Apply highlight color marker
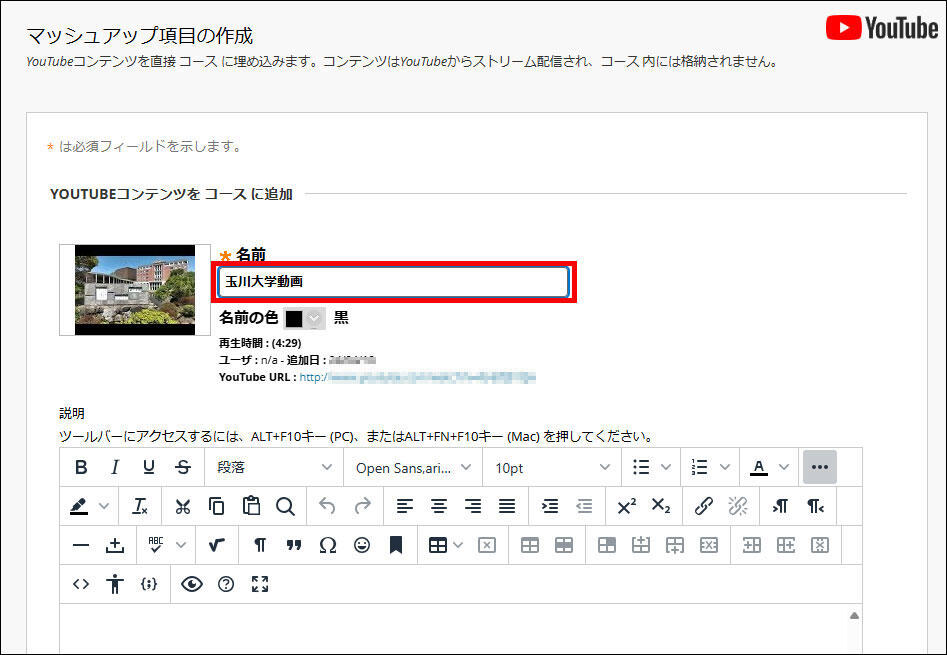 [x=79, y=506]
